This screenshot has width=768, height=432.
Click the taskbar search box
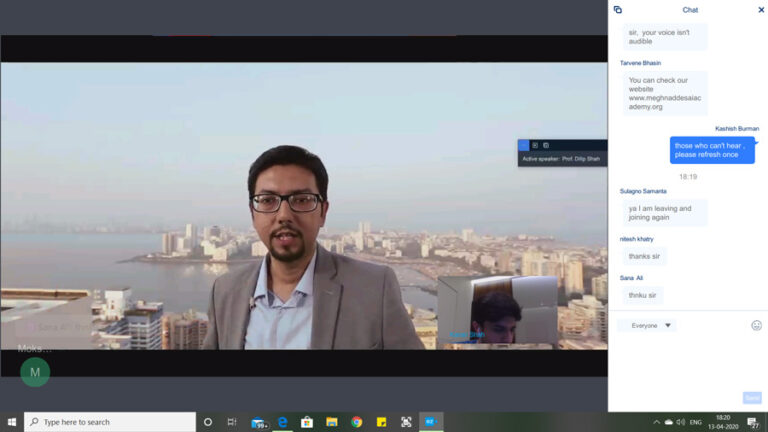[106, 422]
